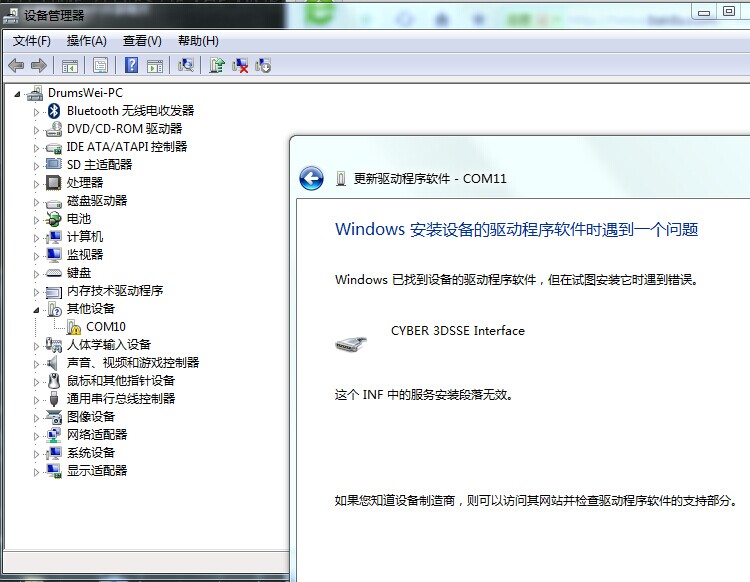
Task: Click the imaging device camera icon
Action: pyautogui.click(x=54, y=417)
